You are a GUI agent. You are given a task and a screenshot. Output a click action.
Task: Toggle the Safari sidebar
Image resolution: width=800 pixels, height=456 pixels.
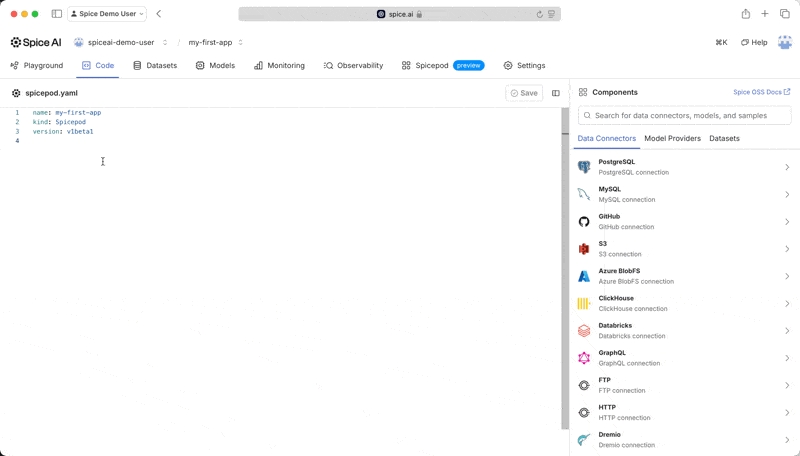[56, 14]
